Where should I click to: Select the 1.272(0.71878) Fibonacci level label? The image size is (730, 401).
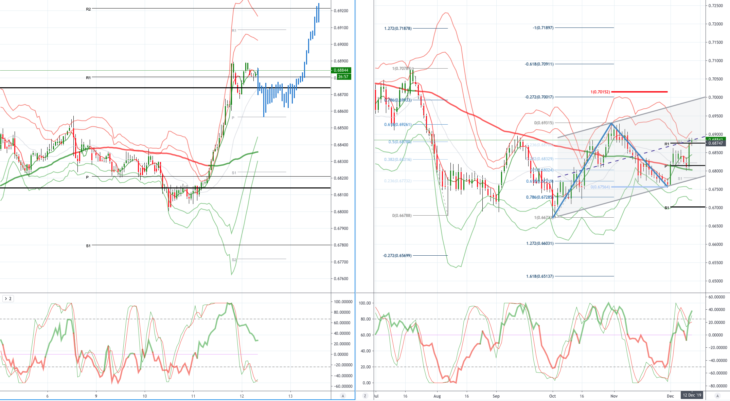tap(398, 28)
